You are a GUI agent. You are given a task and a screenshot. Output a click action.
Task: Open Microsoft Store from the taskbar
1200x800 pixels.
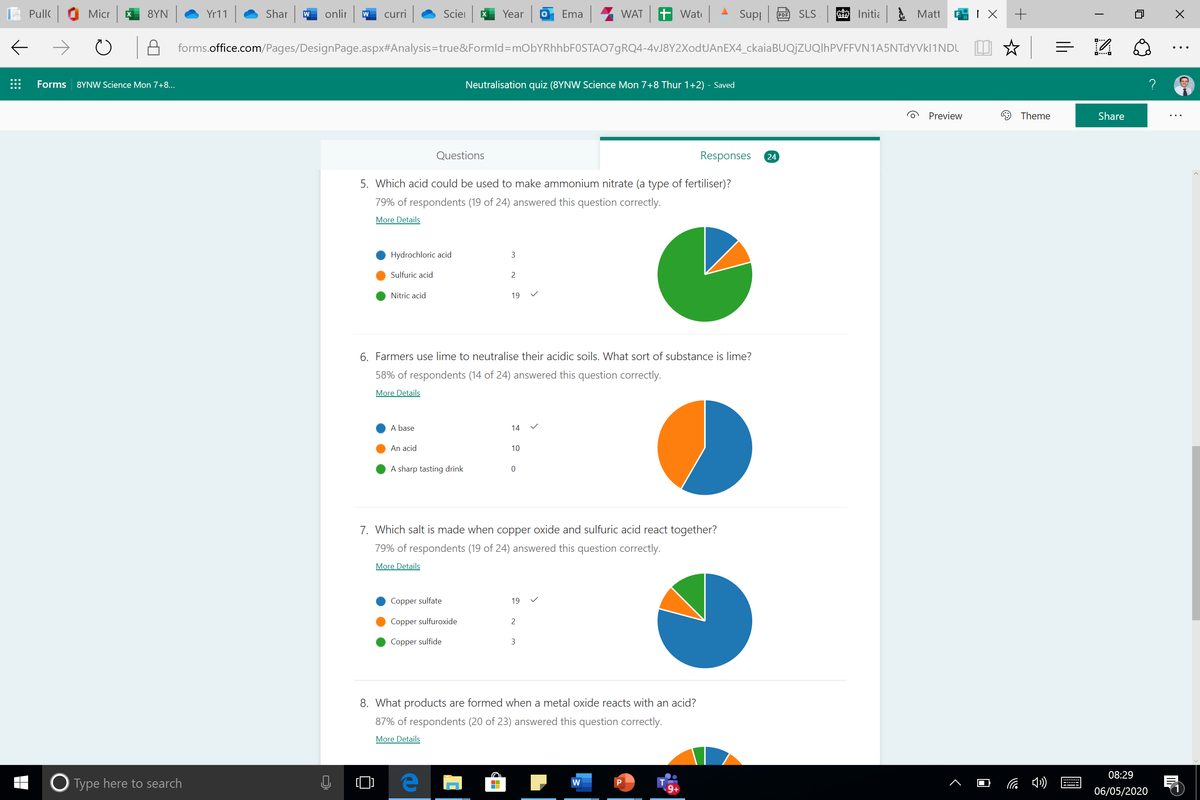tap(495, 783)
